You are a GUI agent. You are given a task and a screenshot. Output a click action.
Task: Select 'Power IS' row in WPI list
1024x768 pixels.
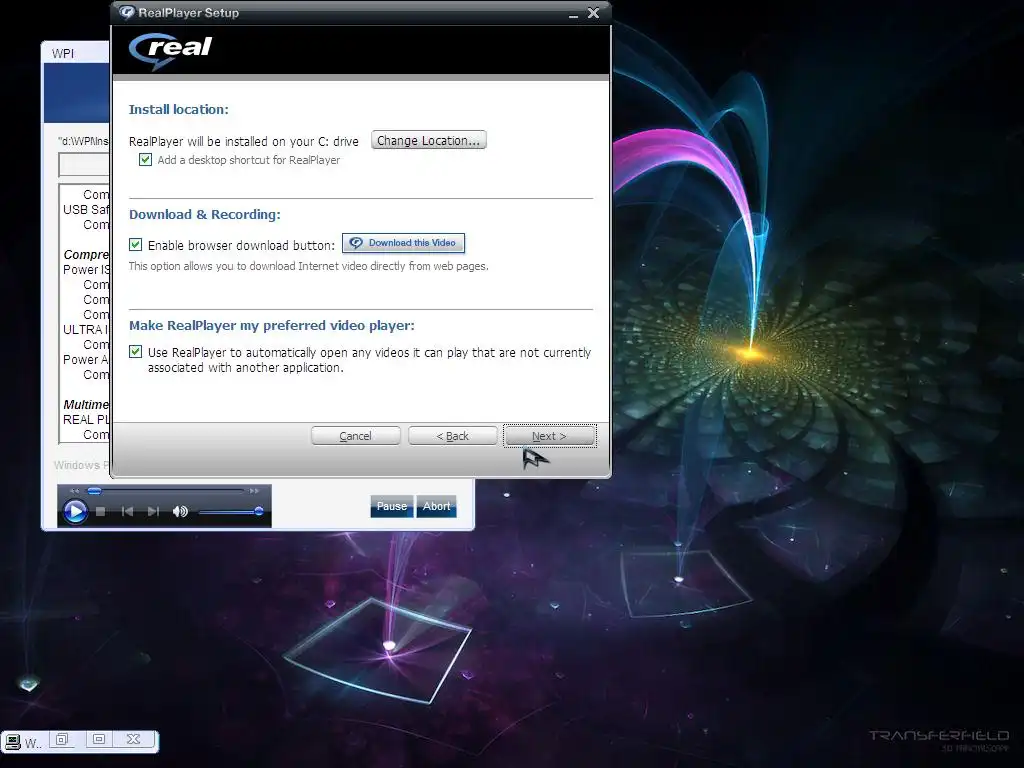(x=86, y=270)
